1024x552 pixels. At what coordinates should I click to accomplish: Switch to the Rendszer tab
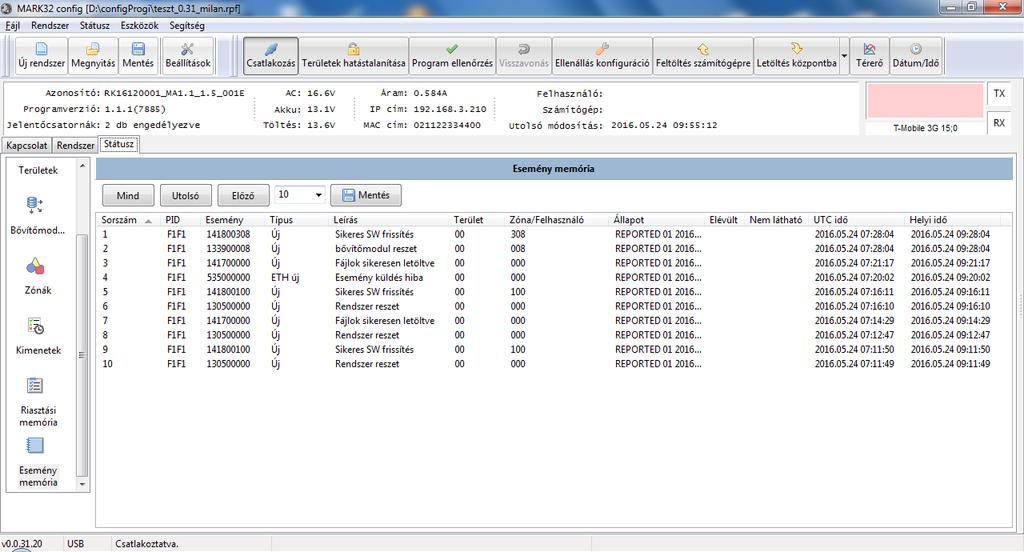(x=75, y=145)
